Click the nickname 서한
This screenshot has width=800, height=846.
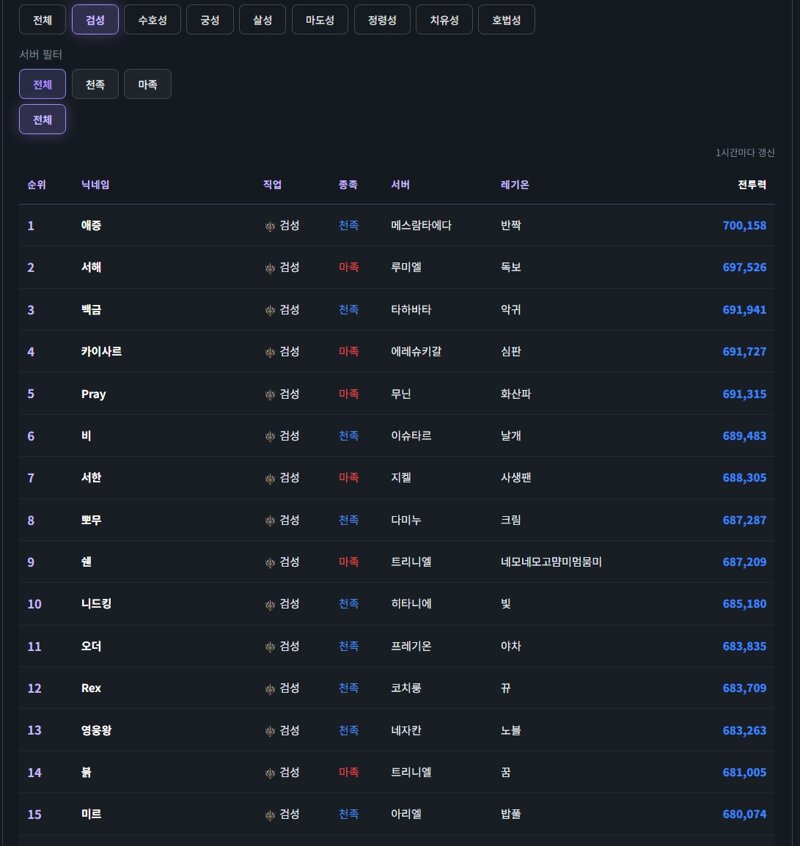tap(91, 477)
